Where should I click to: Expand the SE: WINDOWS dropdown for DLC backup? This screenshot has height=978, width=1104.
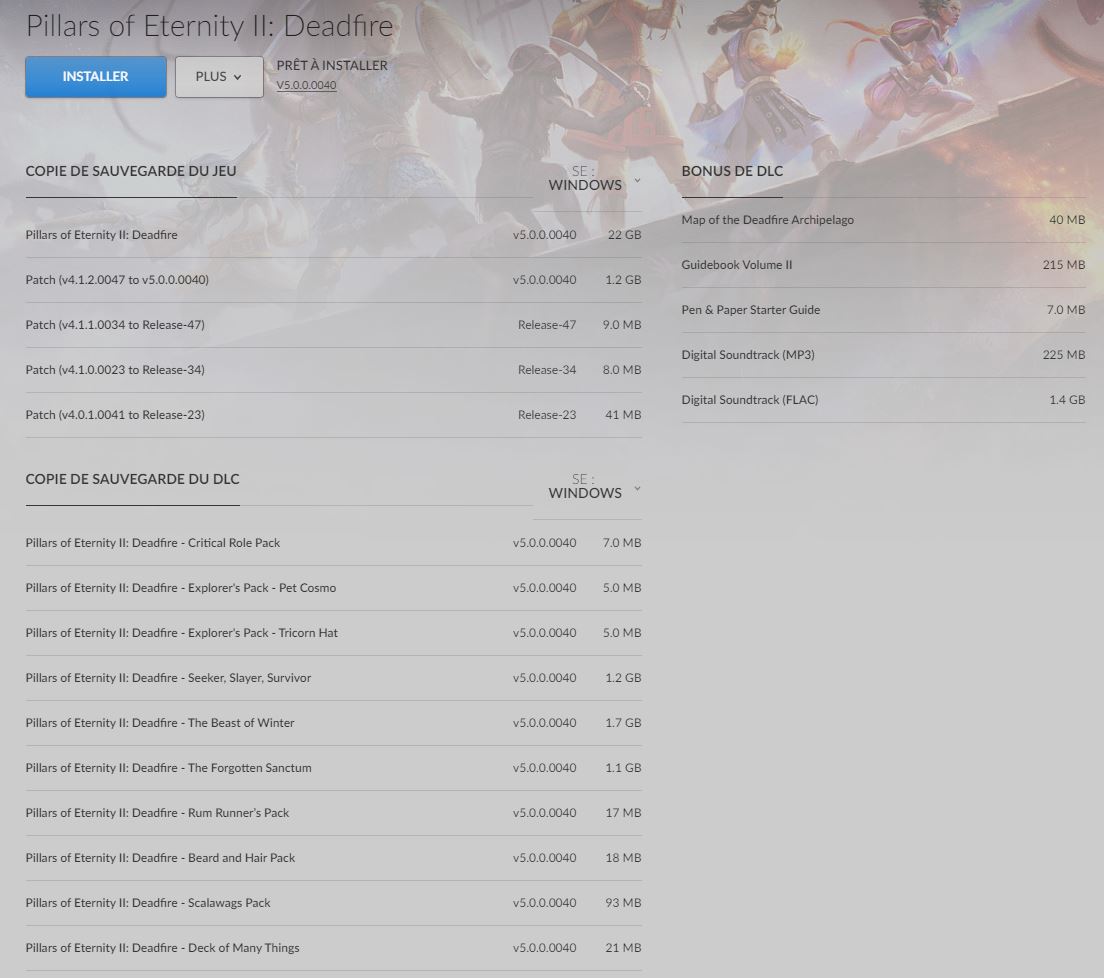(x=594, y=487)
